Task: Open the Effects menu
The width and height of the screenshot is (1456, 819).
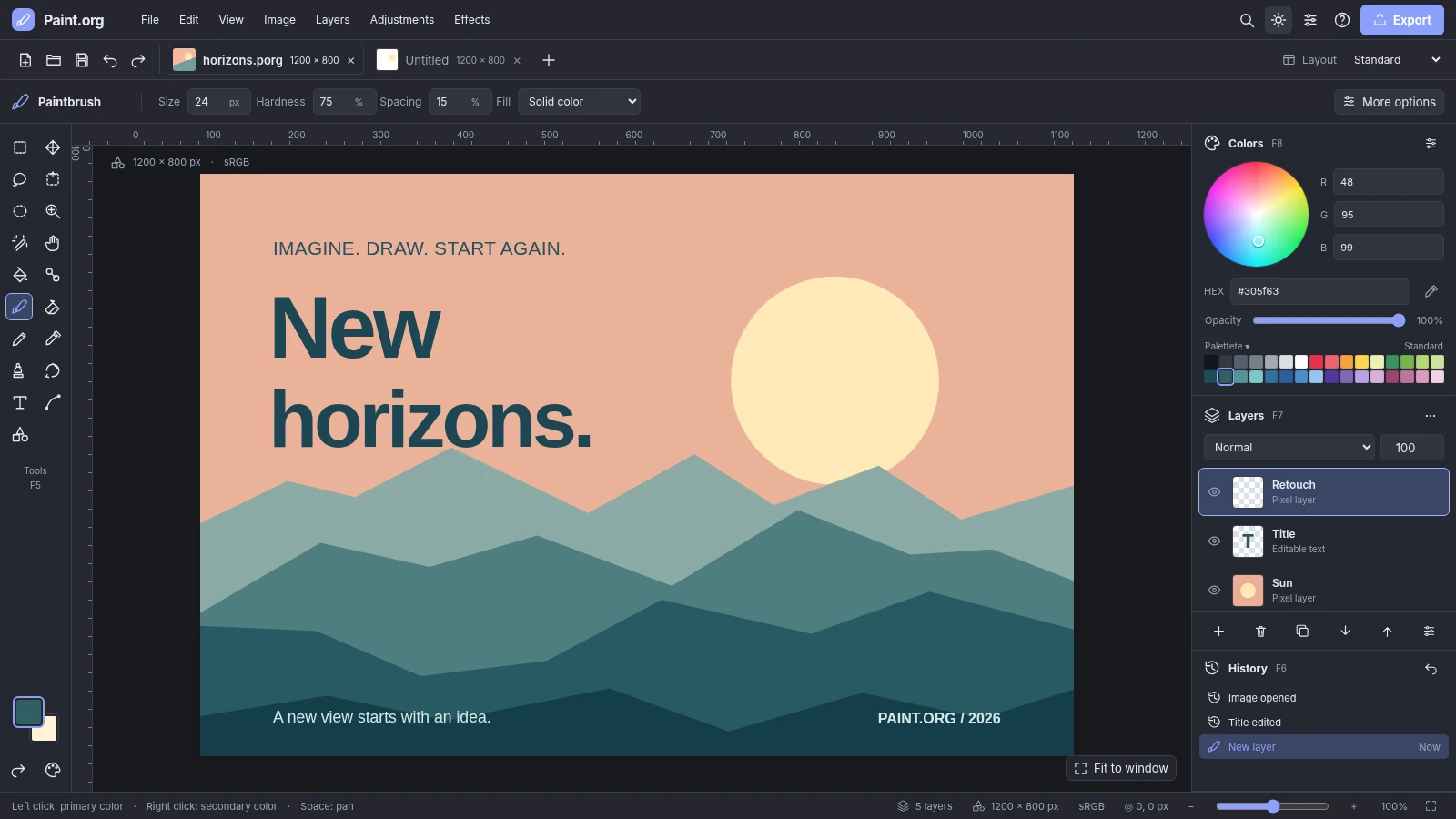Action: tap(471, 20)
